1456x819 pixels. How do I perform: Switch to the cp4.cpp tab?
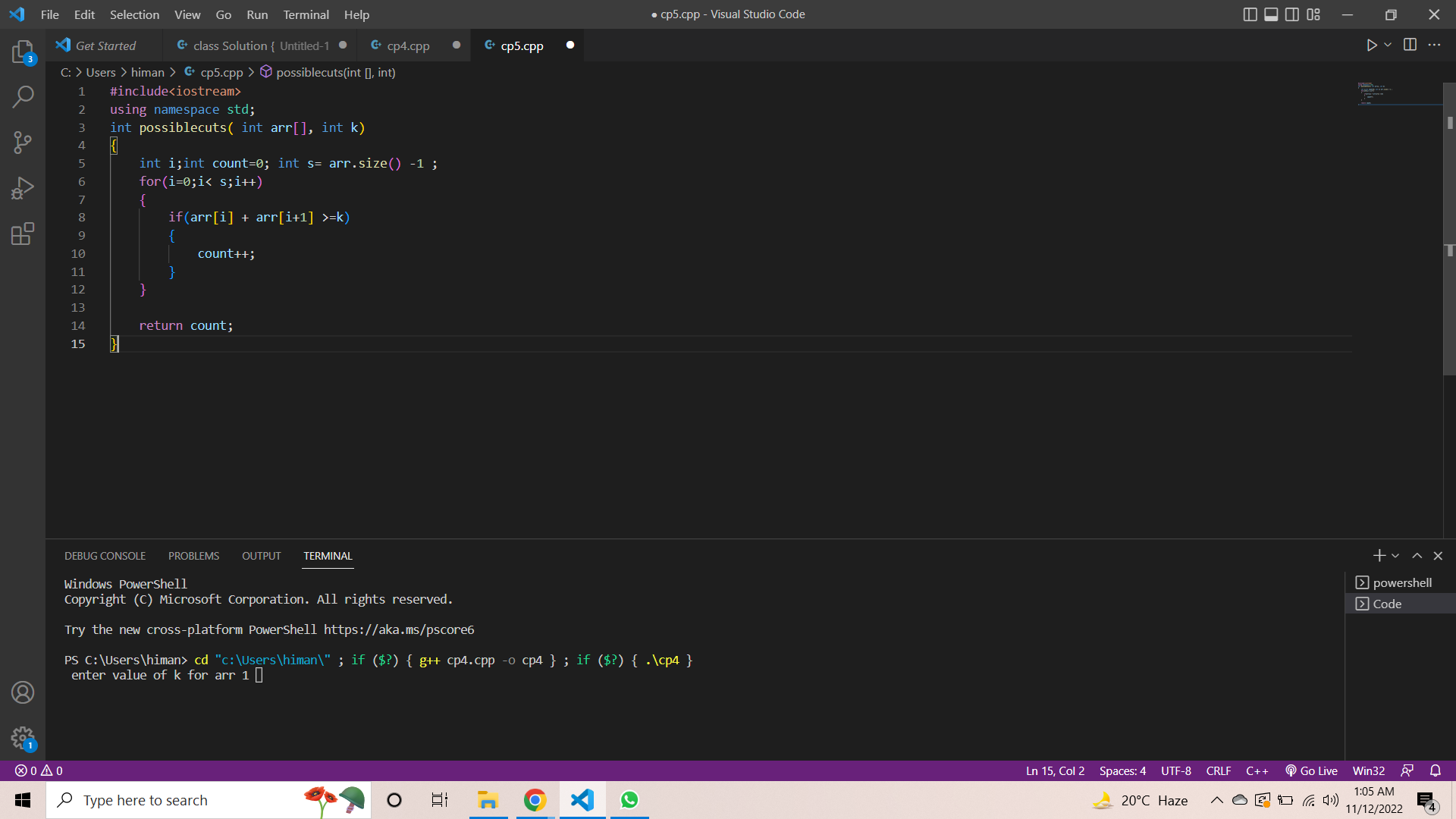(x=408, y=45)
